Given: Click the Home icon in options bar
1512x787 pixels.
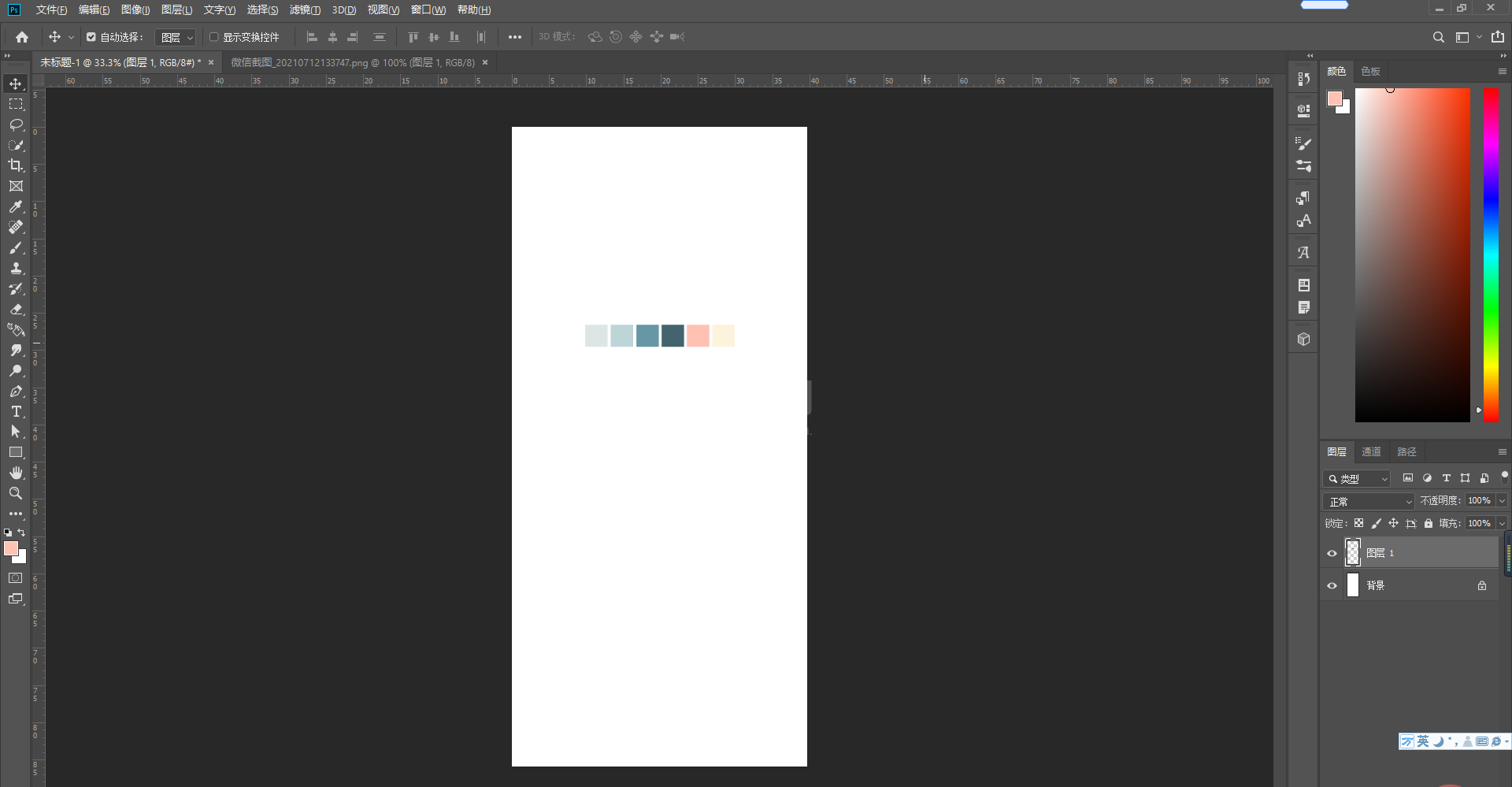Looking at the screenshot, I should pyautogui.click(x=22, y=37).
